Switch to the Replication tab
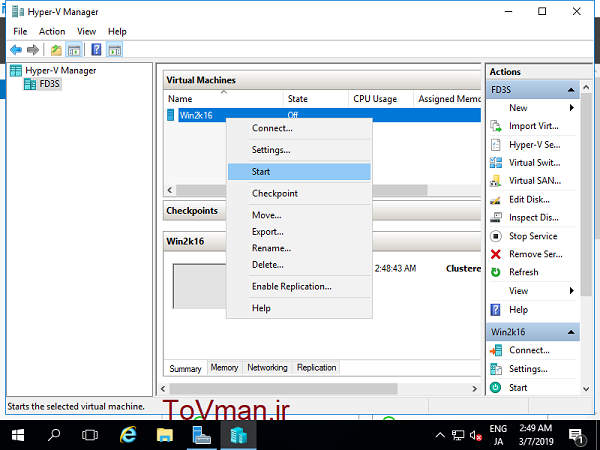 click(316, 368)
